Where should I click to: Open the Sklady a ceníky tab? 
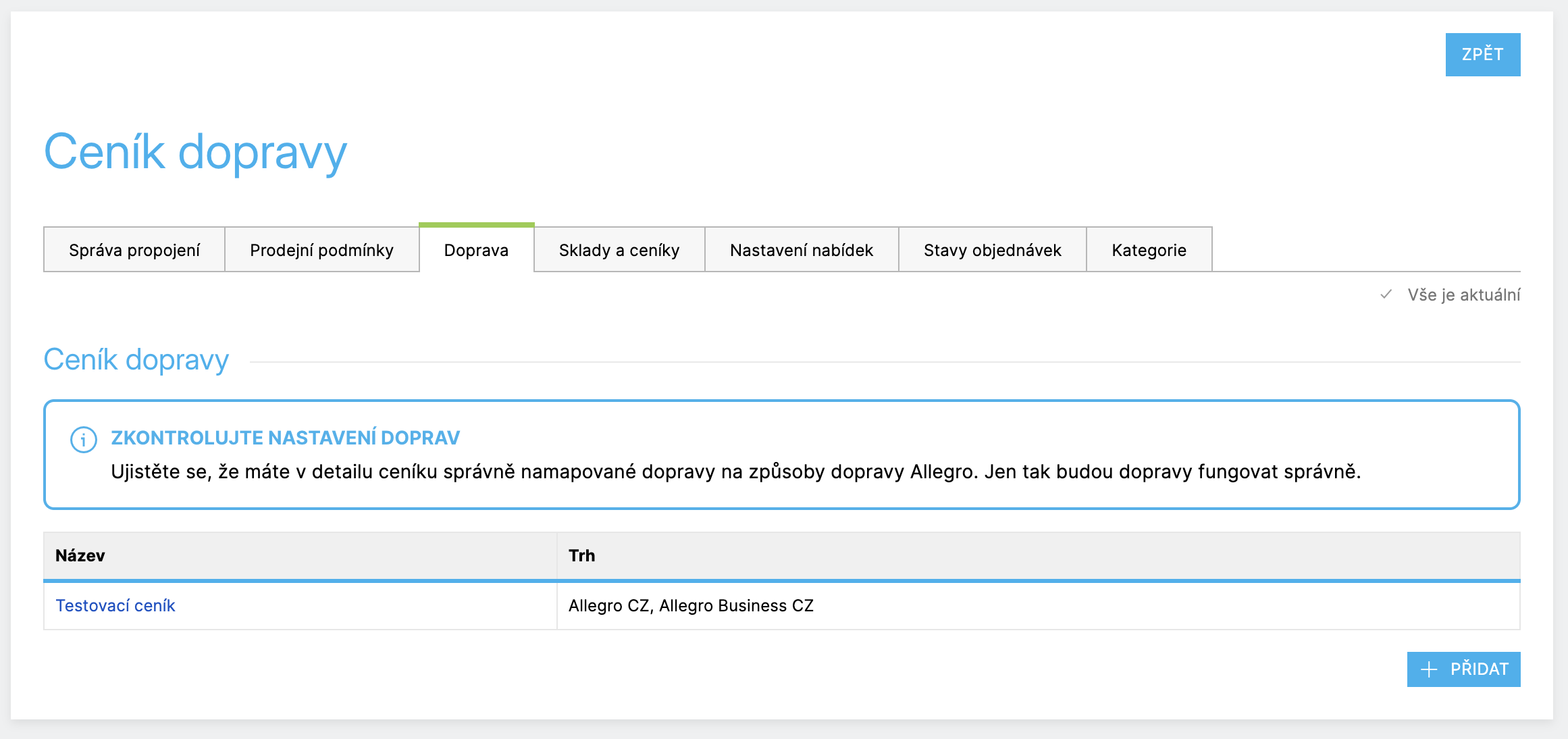[x=619, y=250]
